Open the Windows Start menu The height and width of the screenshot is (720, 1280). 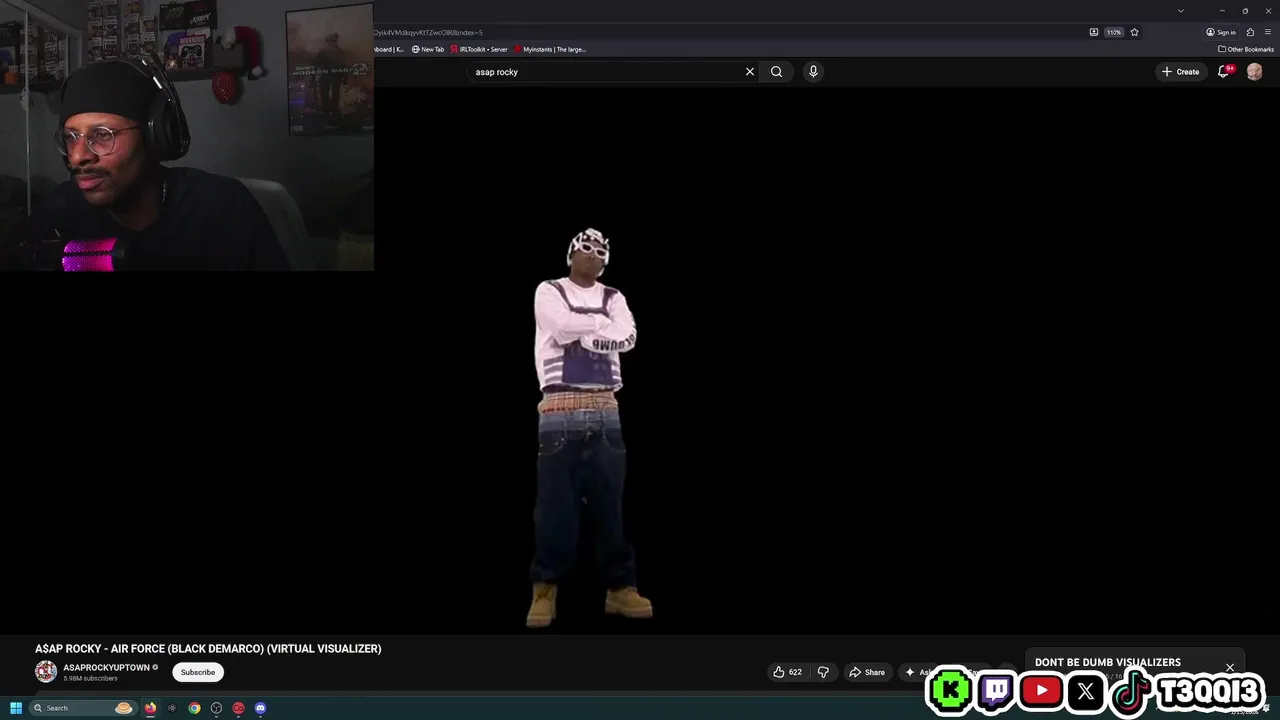tap(16, 708)
